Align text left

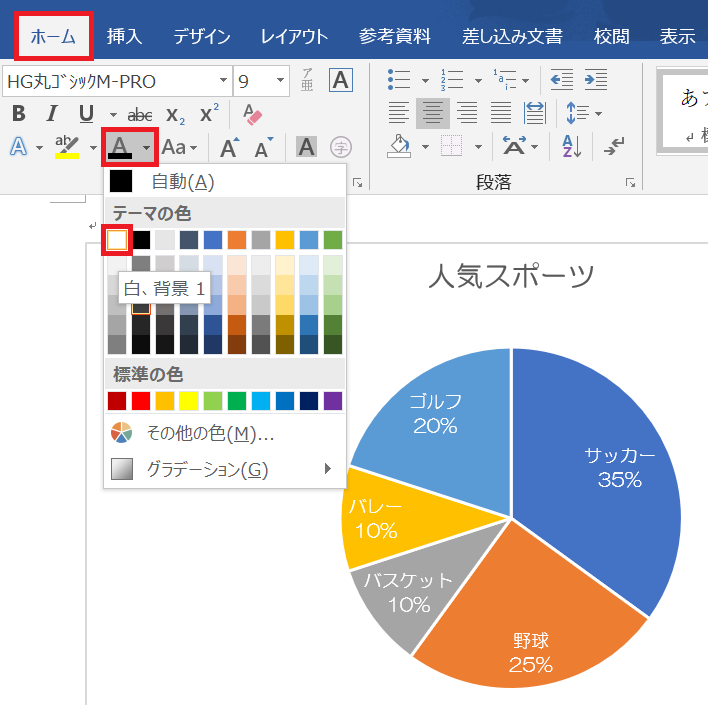coord(399,113)
